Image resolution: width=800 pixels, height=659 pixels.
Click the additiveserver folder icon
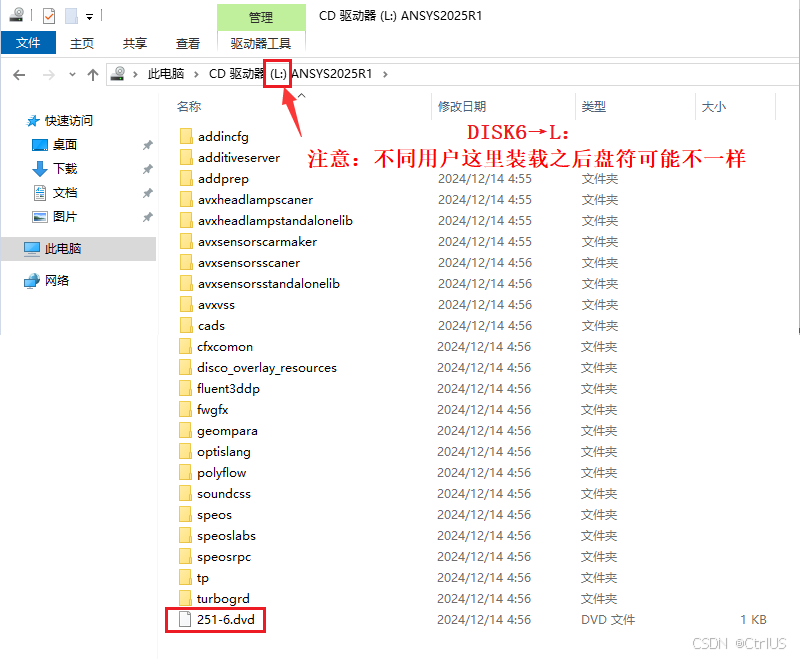click(x=186, y=157)
